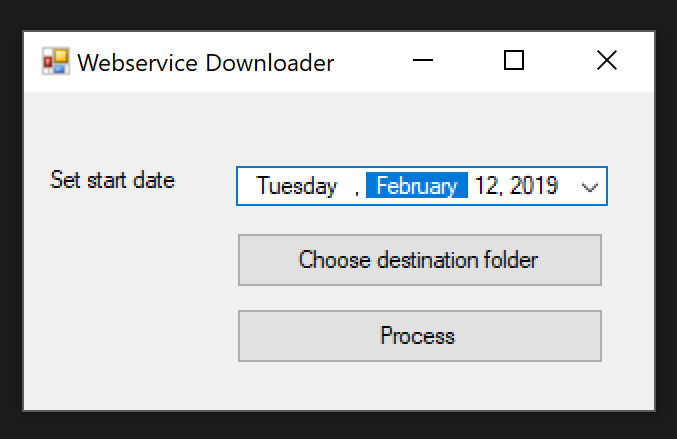Select the day number 12 in date

coord(487,186)
